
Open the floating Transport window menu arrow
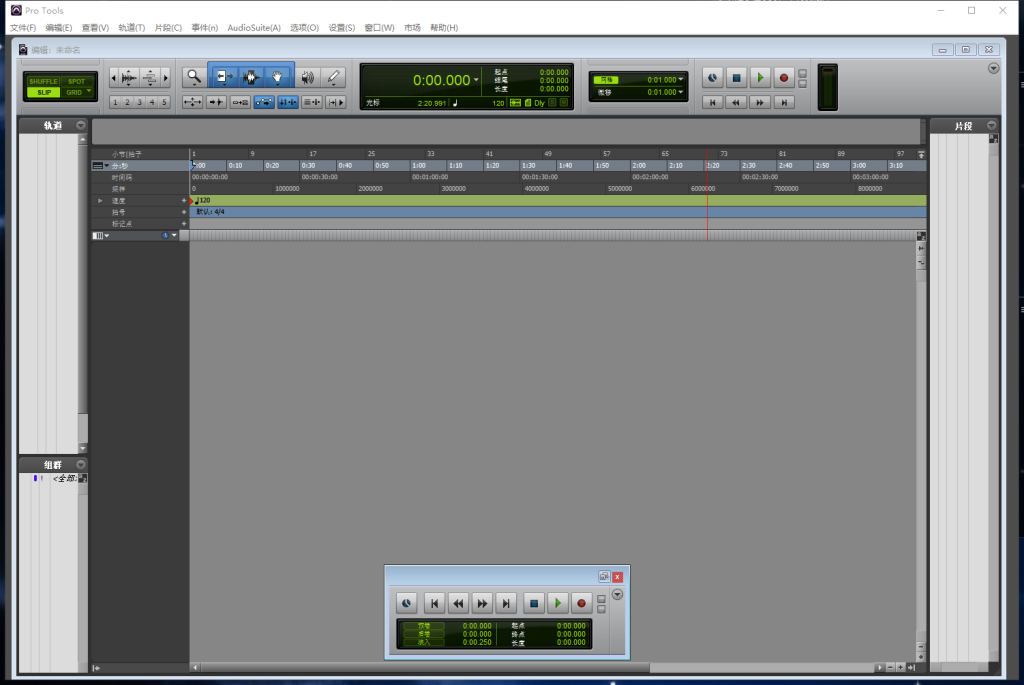tap(617, 594)
